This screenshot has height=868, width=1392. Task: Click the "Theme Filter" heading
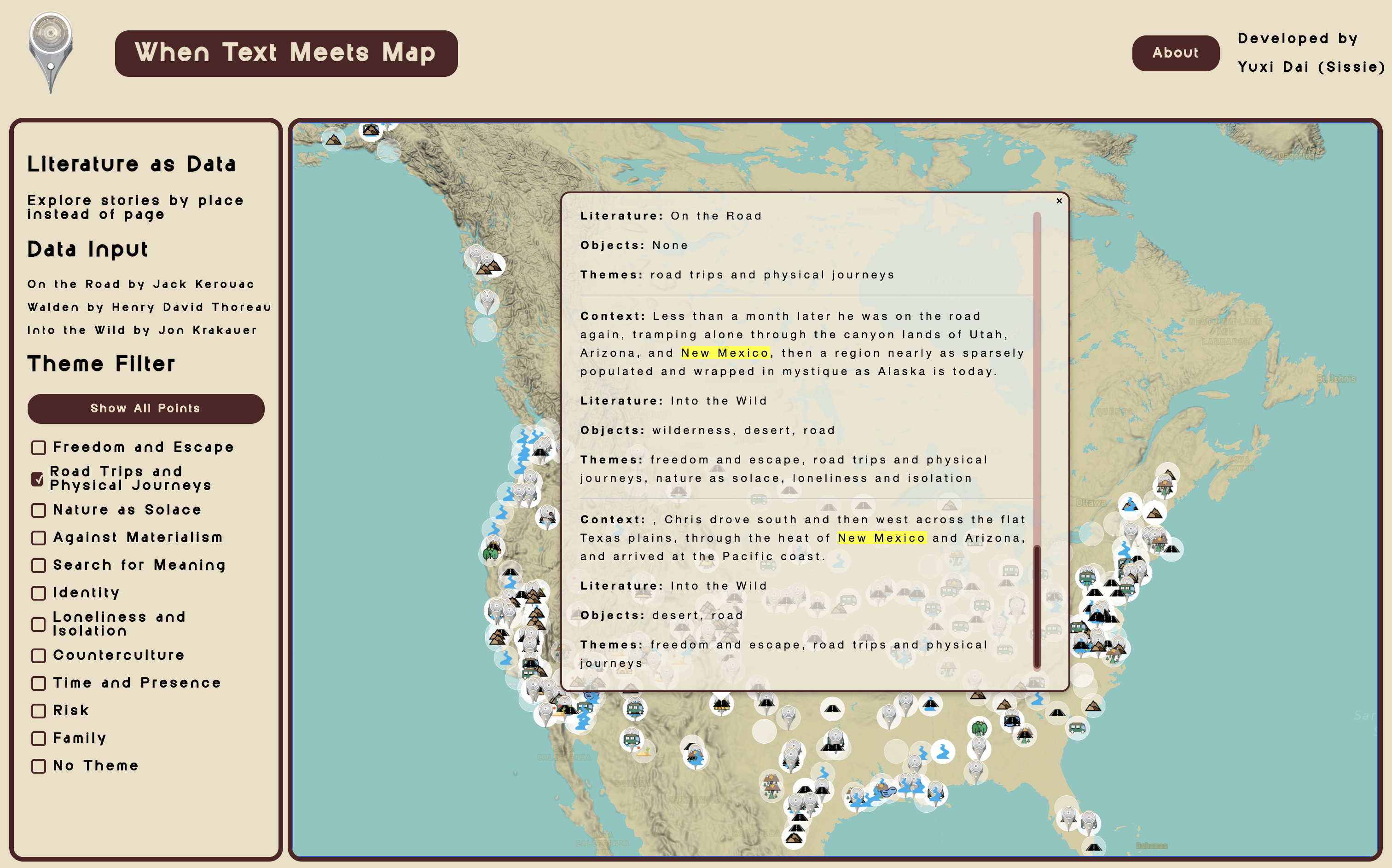101,364
